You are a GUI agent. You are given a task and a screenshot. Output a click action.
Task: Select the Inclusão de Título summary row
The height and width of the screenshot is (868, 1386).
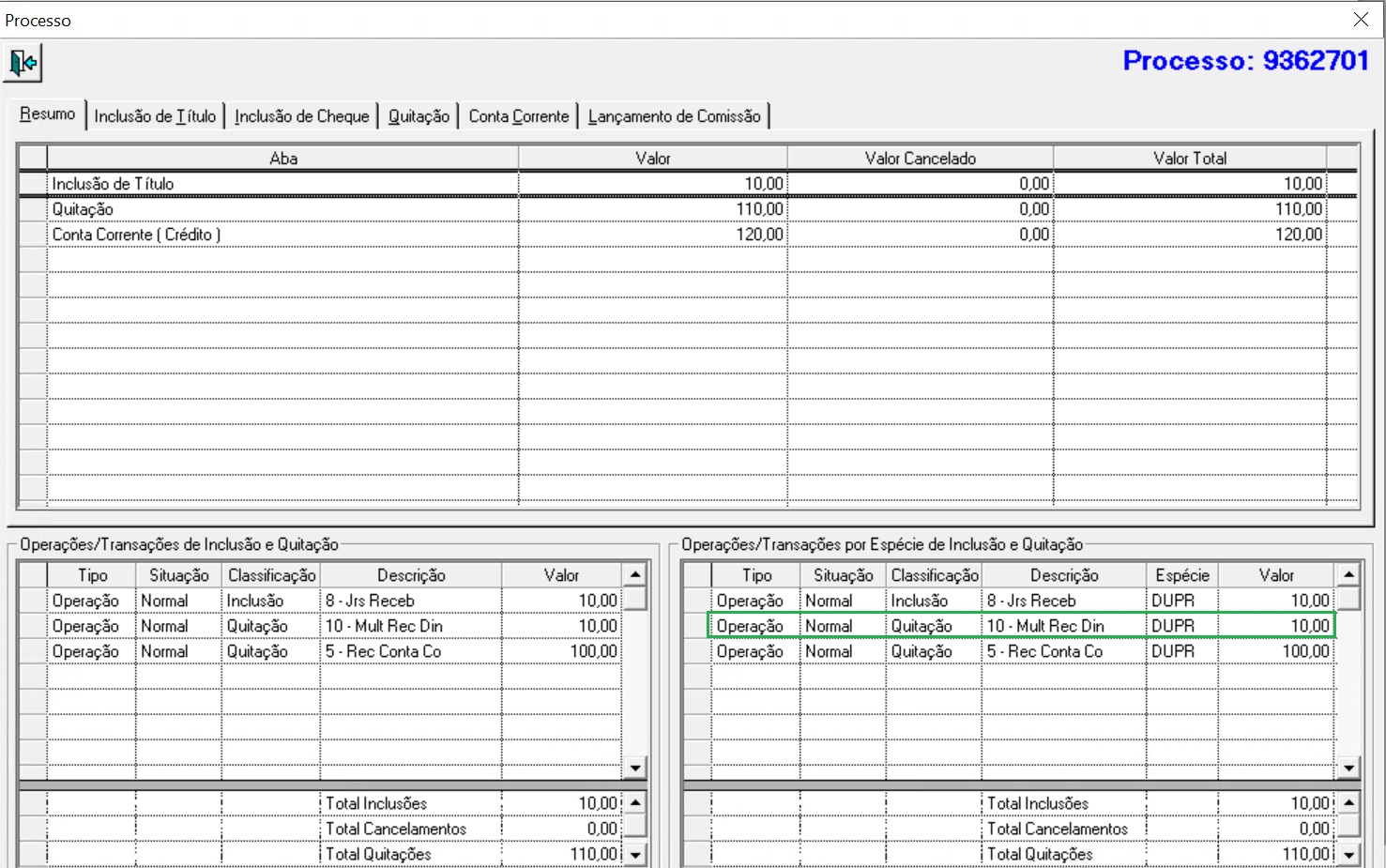click(688, 184)
